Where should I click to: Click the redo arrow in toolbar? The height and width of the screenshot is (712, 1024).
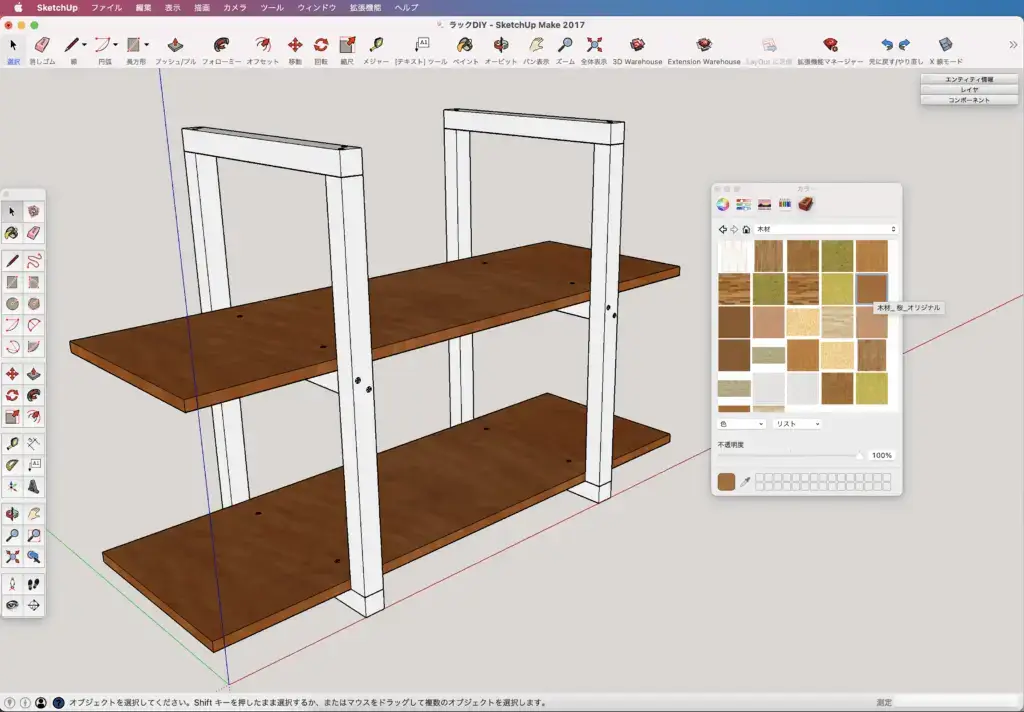(x=904, y=44)
